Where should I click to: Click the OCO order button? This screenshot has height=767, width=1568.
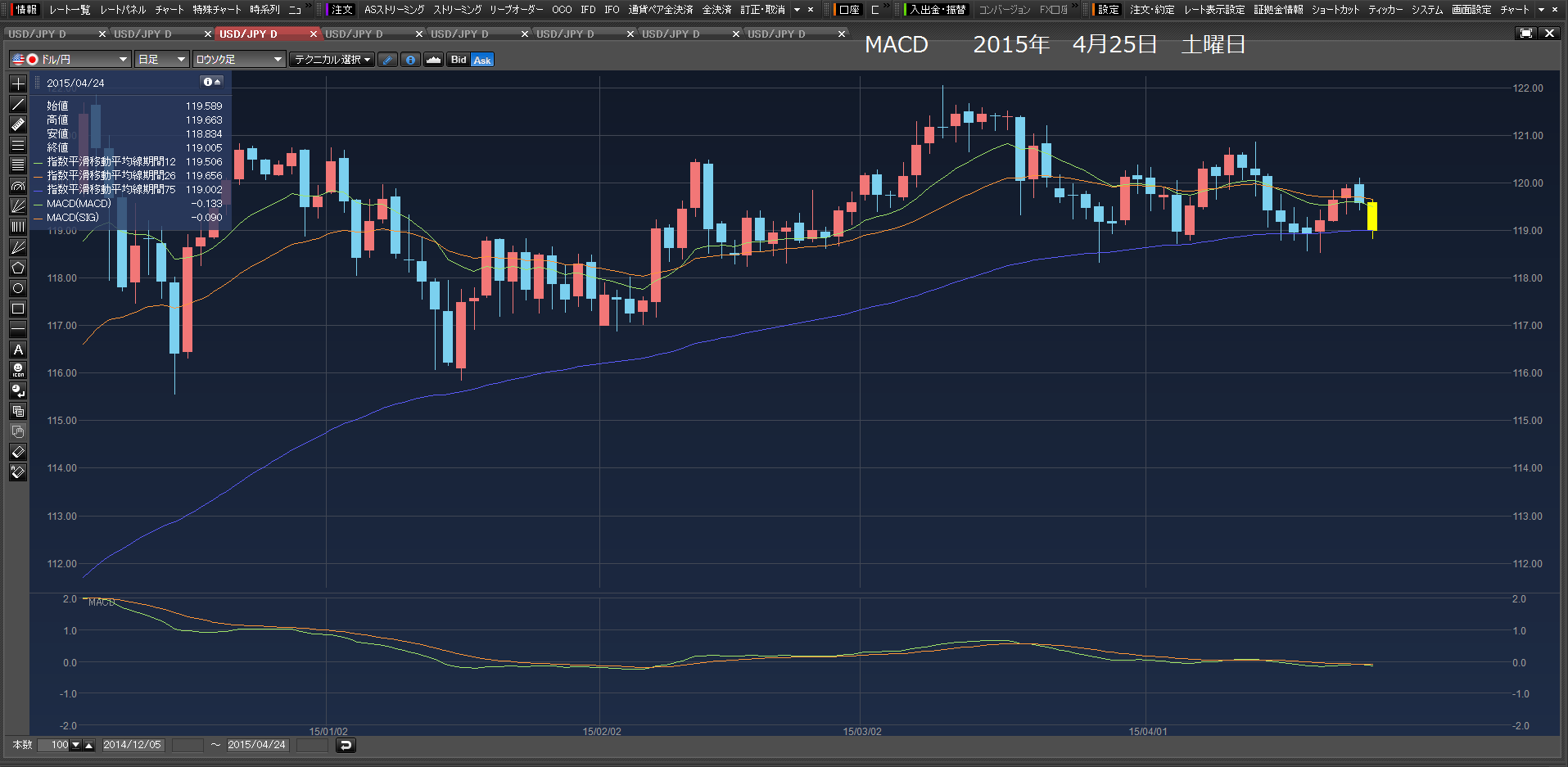point(562,10)
